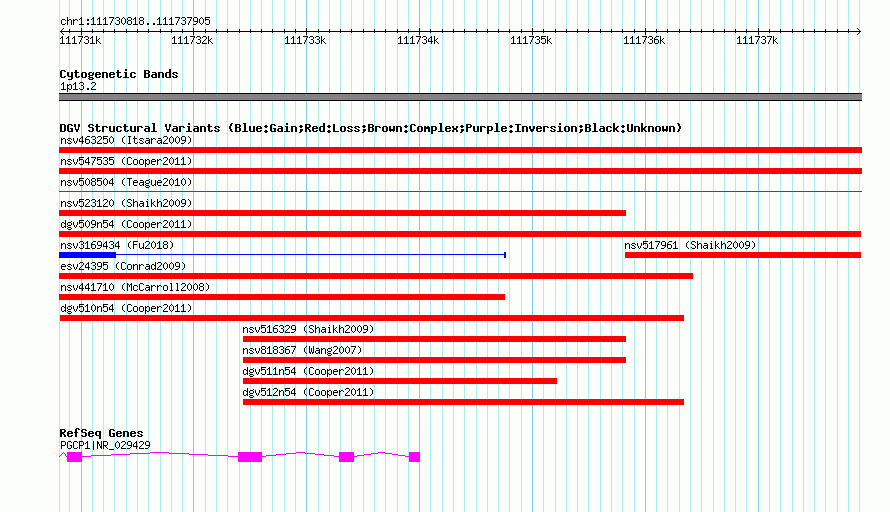Click the ruler's left arrowhead

[62, 31]
